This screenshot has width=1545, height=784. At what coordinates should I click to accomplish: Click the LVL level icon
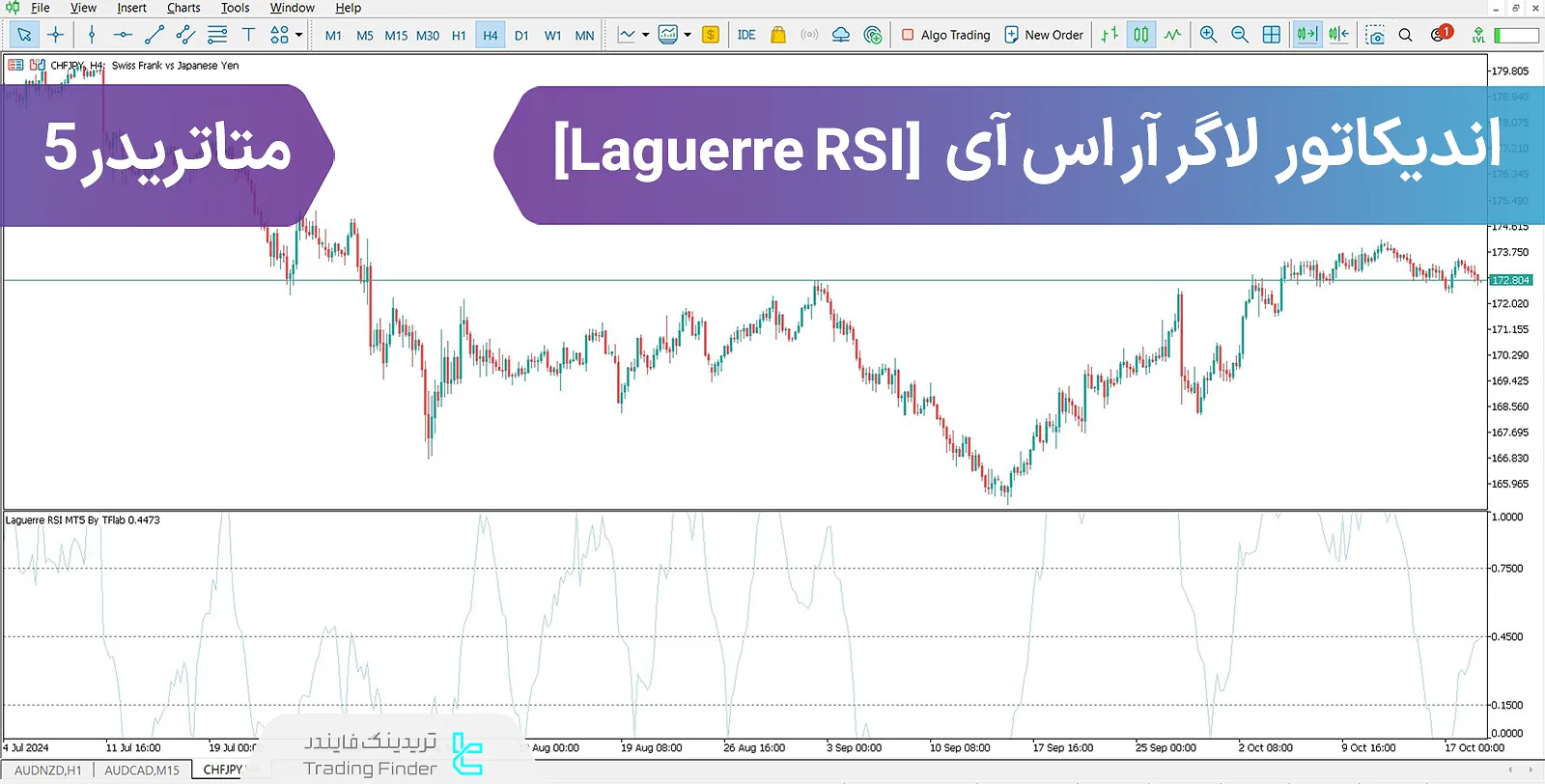click(x=1478, y=35)
